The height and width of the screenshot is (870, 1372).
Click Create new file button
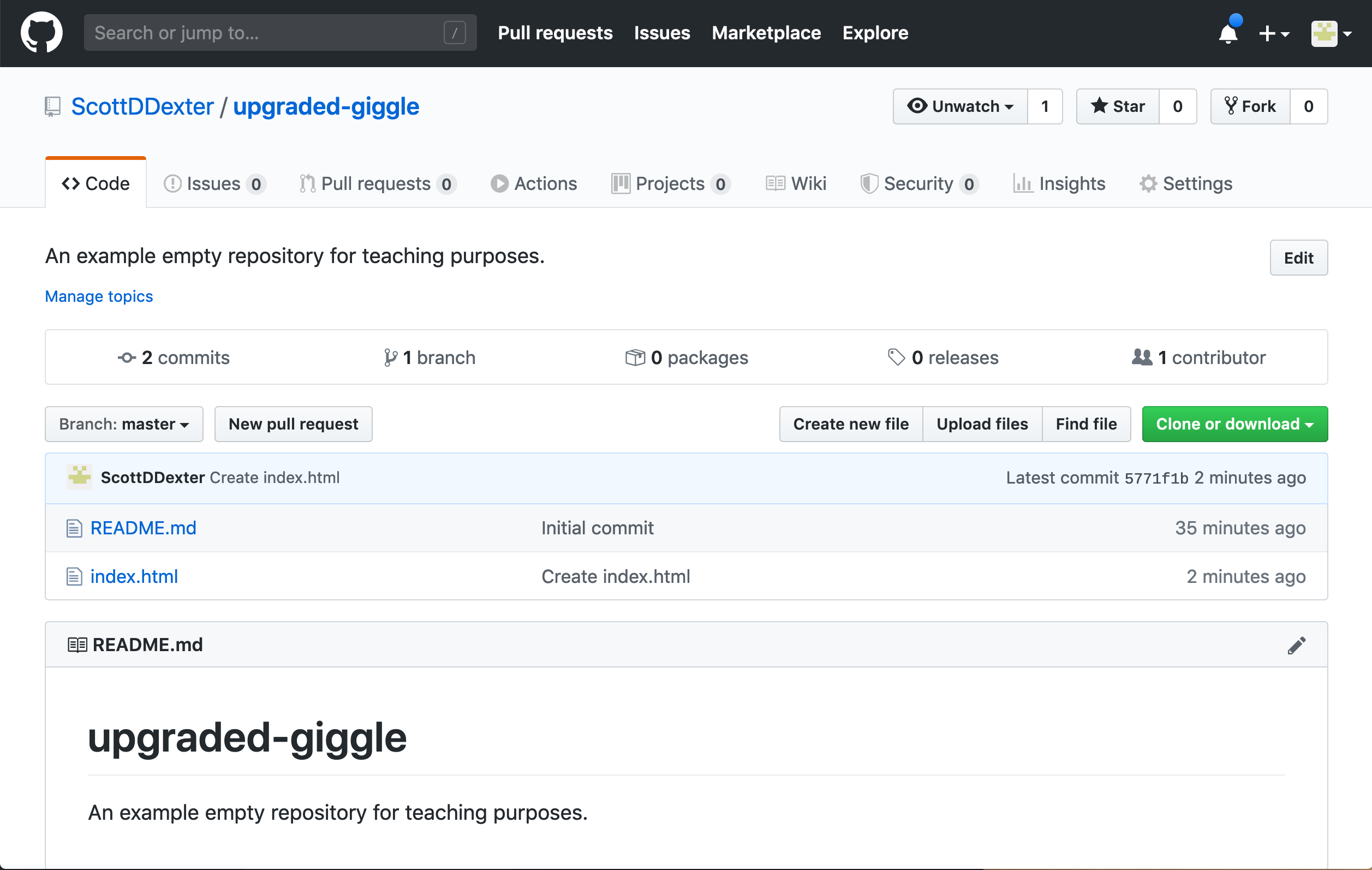[x=851, y=424]
